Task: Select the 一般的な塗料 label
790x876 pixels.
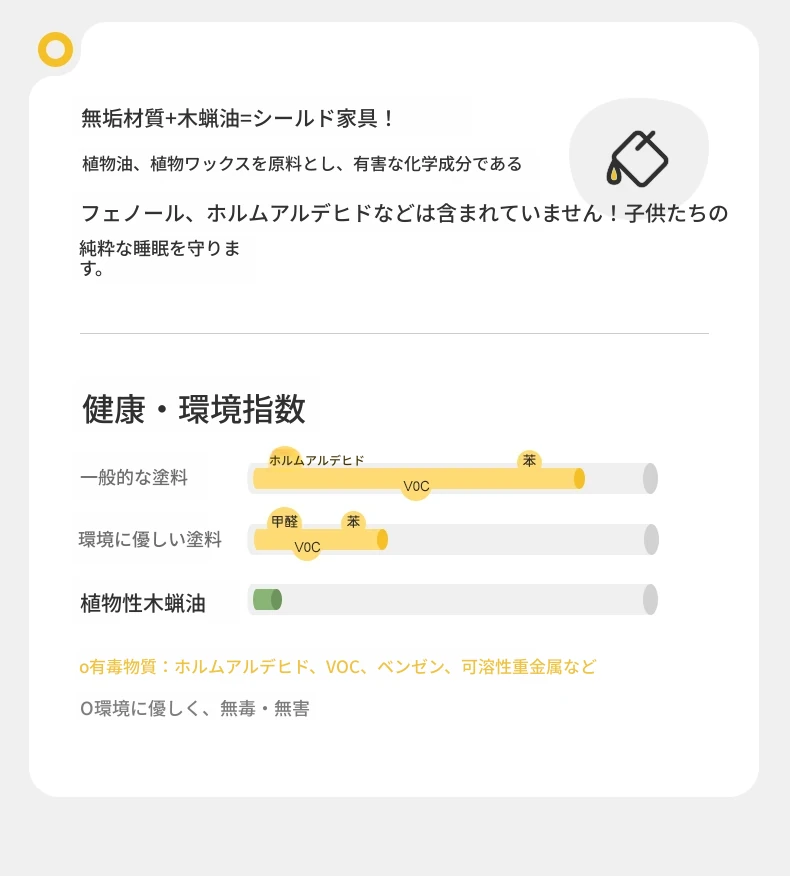Action: pos(134,478)
